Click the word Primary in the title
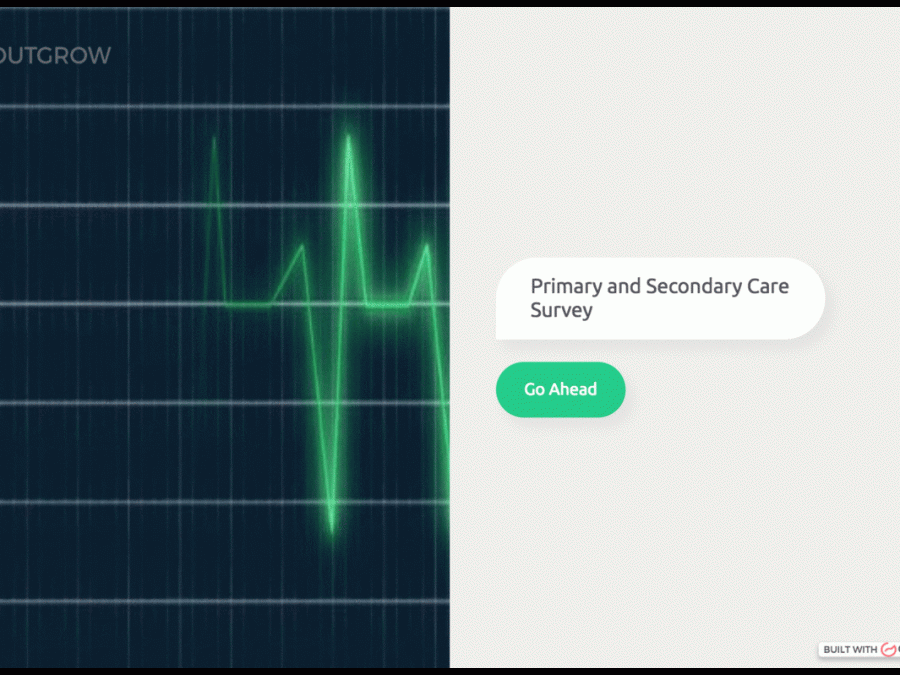 (566, 287)
